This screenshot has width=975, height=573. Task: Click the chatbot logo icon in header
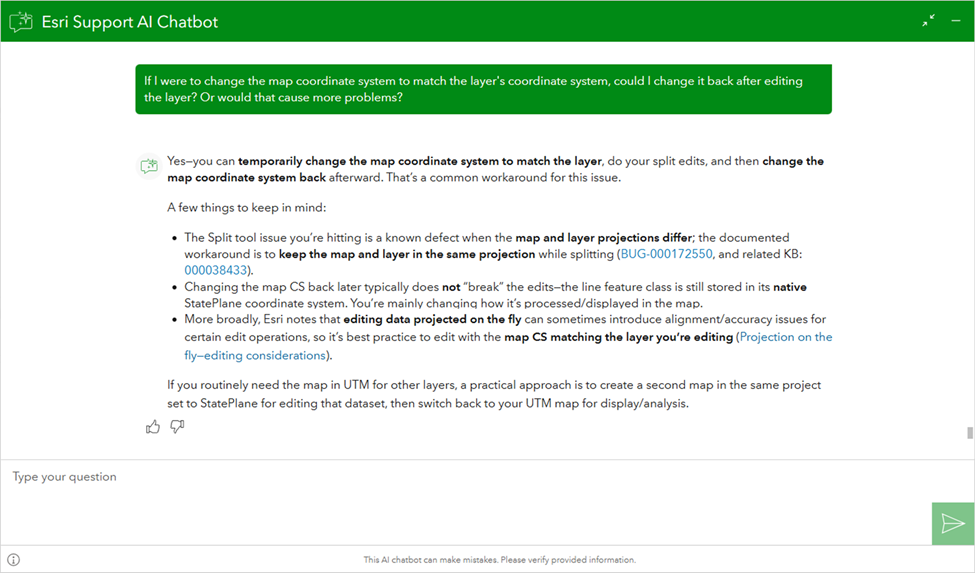tap(21, 22)
